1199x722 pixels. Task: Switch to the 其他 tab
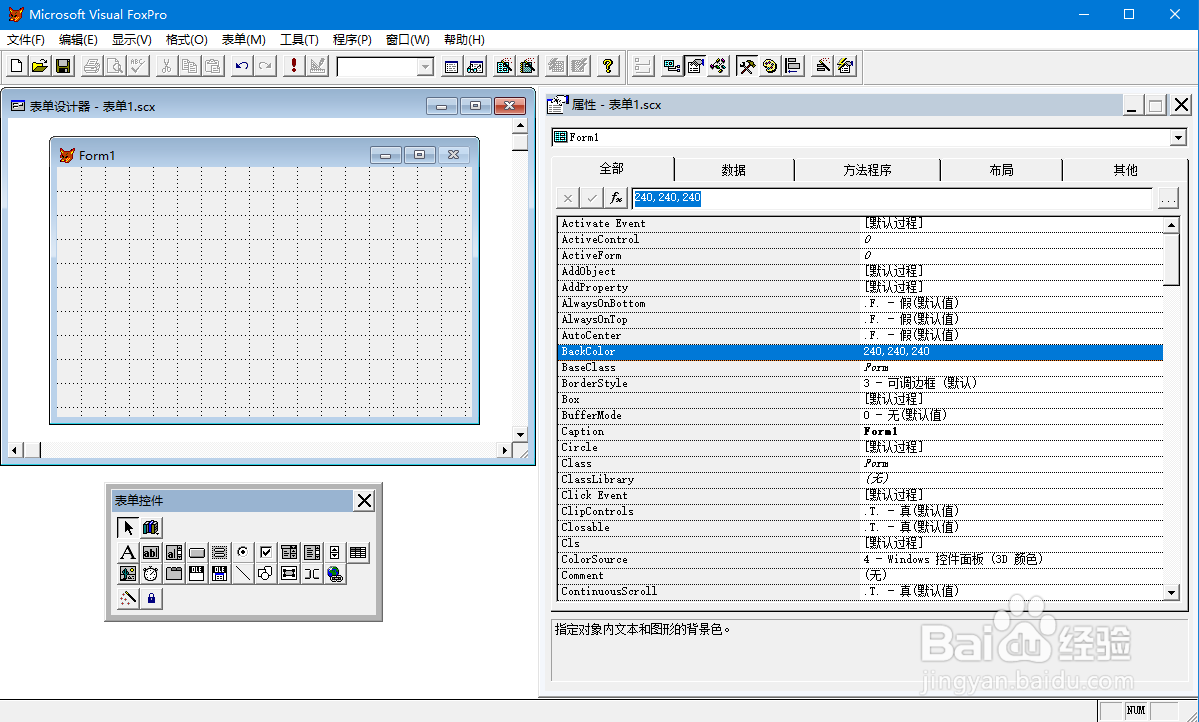(1125, 170)
